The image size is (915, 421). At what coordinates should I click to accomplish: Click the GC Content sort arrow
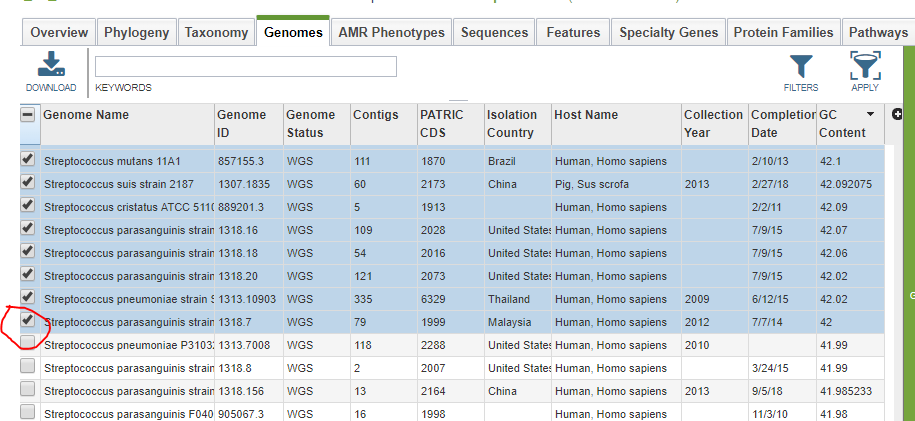pyautogui.click(x=870, y=114)
